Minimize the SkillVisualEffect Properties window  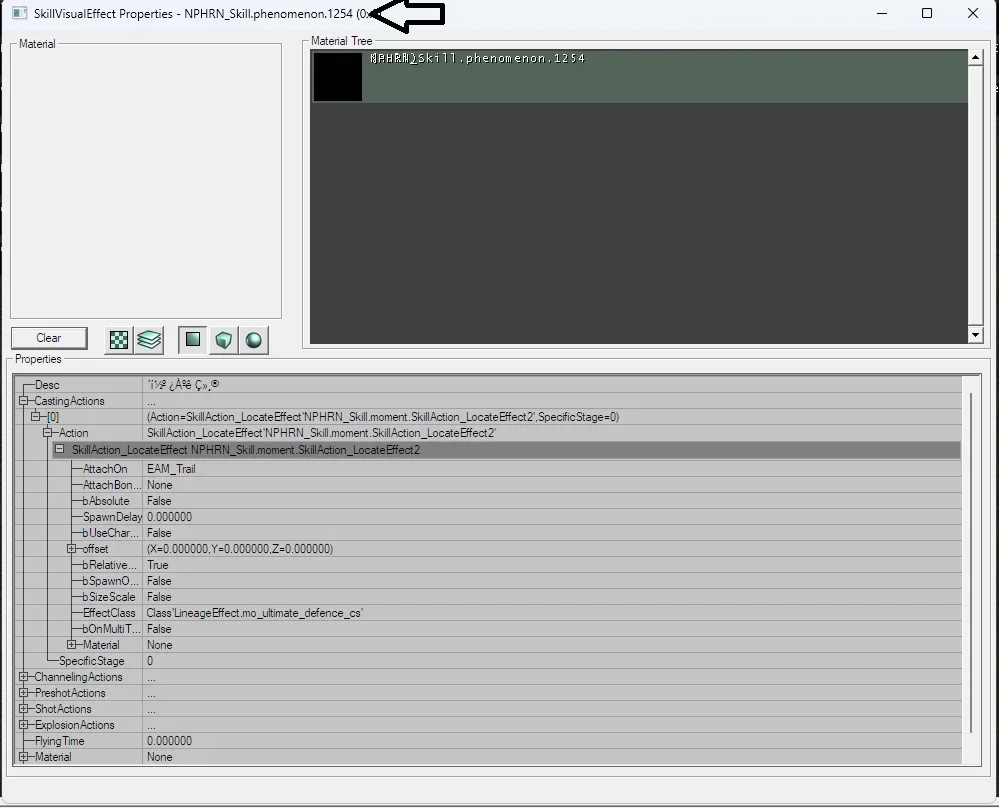pyautogui.click(x=882, y=13)
